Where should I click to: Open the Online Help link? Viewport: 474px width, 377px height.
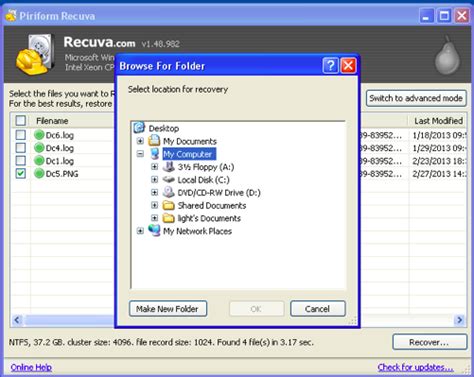pos(31,367)
